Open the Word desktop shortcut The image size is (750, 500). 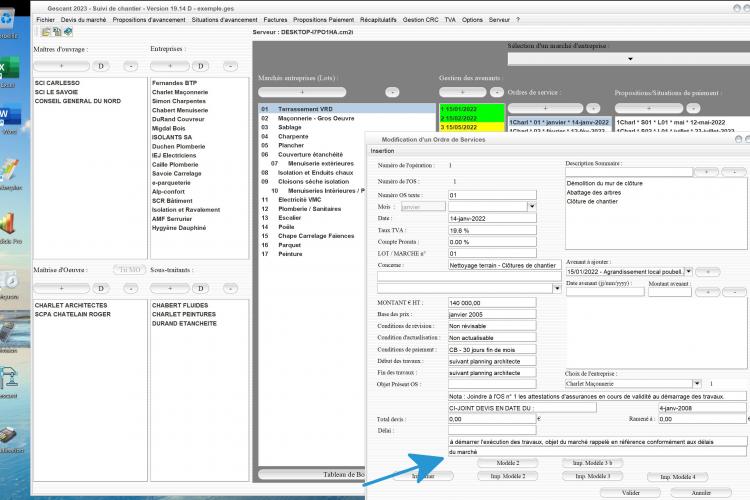[9, 115]
